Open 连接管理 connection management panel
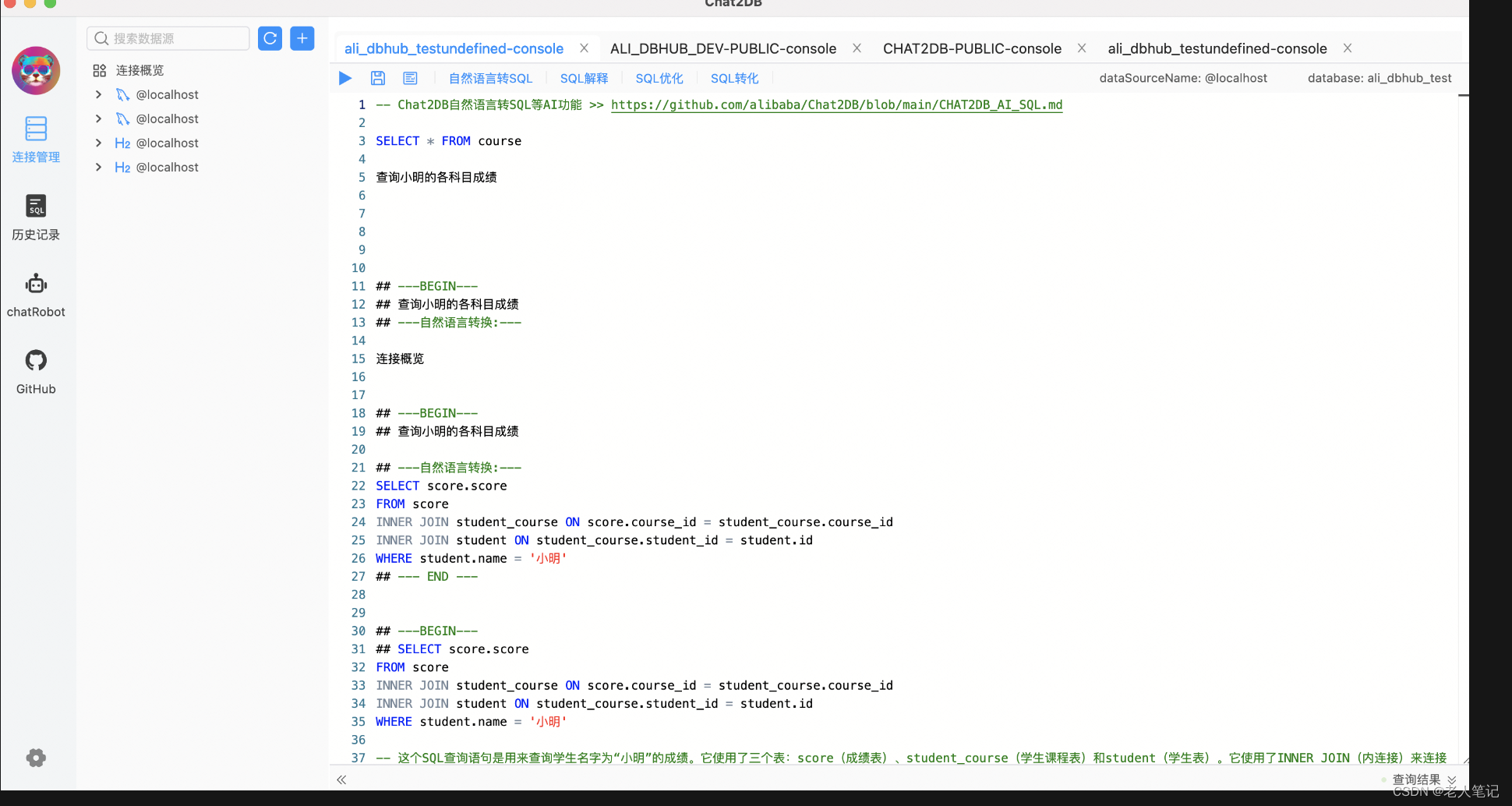The height and width of the screenshot is (806, 1512). click(36, 140)
